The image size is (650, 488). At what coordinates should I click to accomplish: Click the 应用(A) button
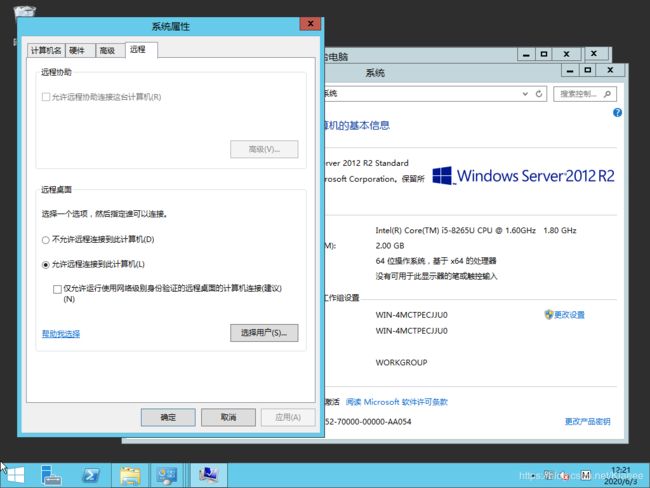coord(288,417)
